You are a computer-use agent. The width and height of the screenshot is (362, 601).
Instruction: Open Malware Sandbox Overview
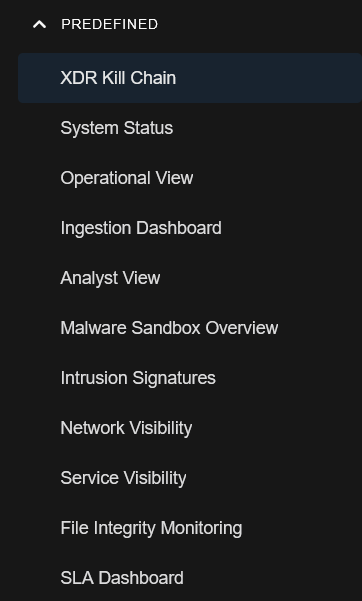tap(169, 328)
